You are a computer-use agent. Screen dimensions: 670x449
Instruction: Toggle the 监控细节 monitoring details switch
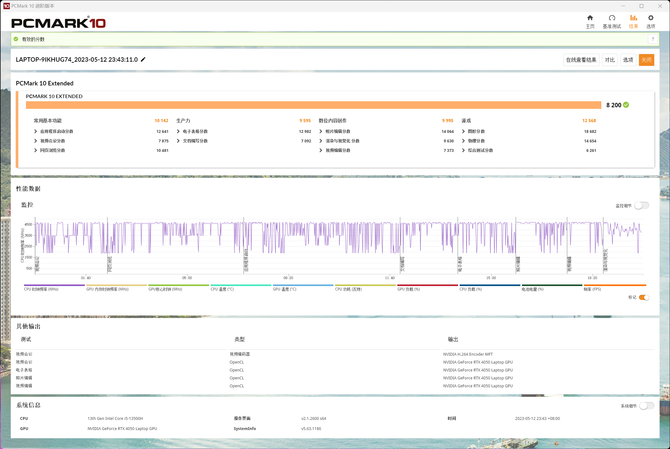tap(641, 205)
